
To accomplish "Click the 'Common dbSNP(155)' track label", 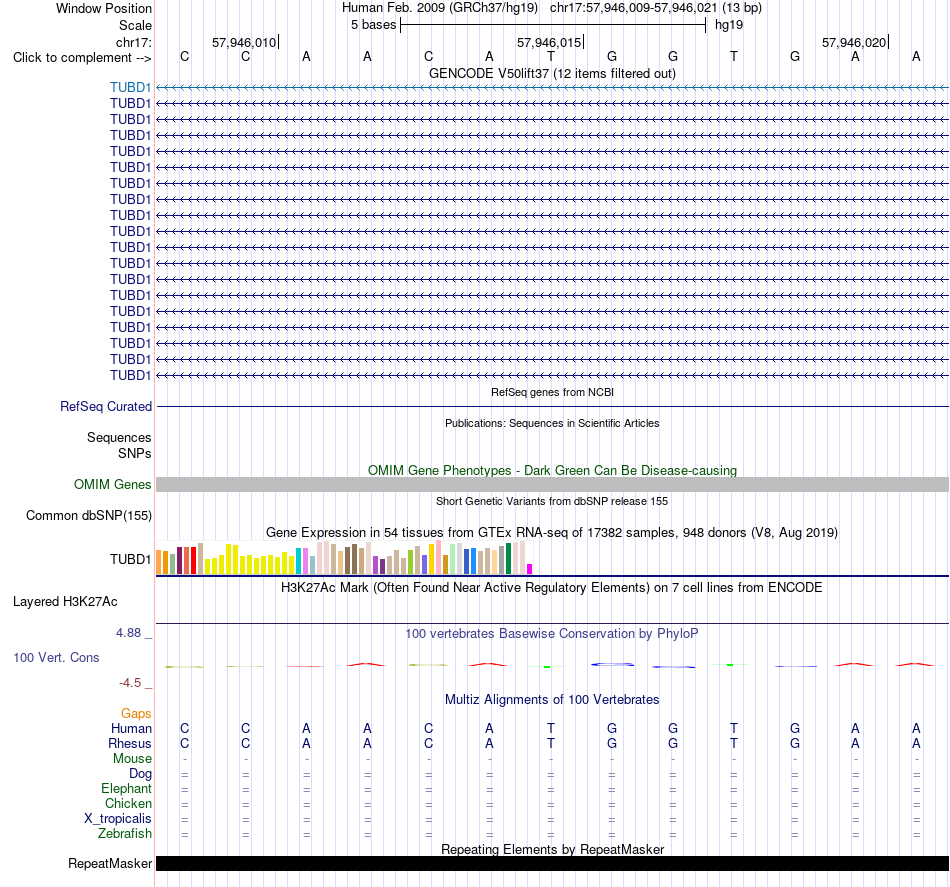I will point(88,516).
